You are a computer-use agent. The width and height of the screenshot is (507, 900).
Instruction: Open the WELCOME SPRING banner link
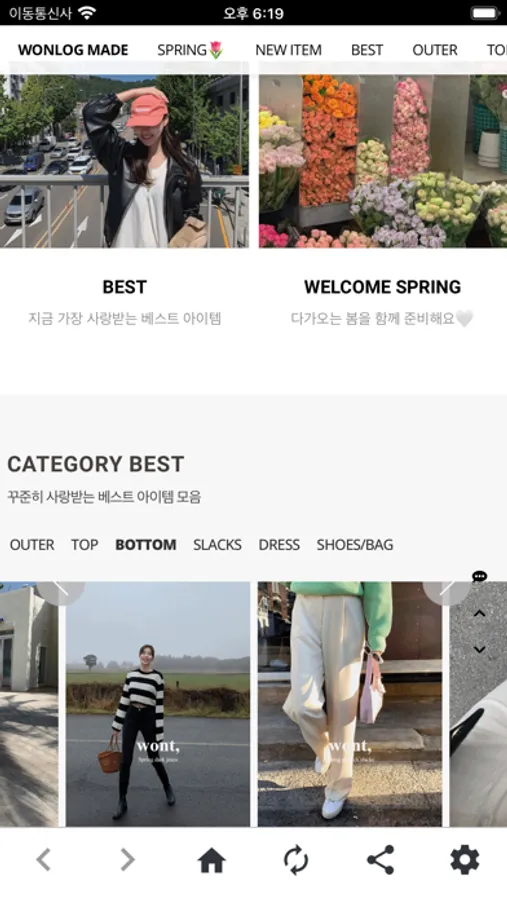[x=382, y=286]
